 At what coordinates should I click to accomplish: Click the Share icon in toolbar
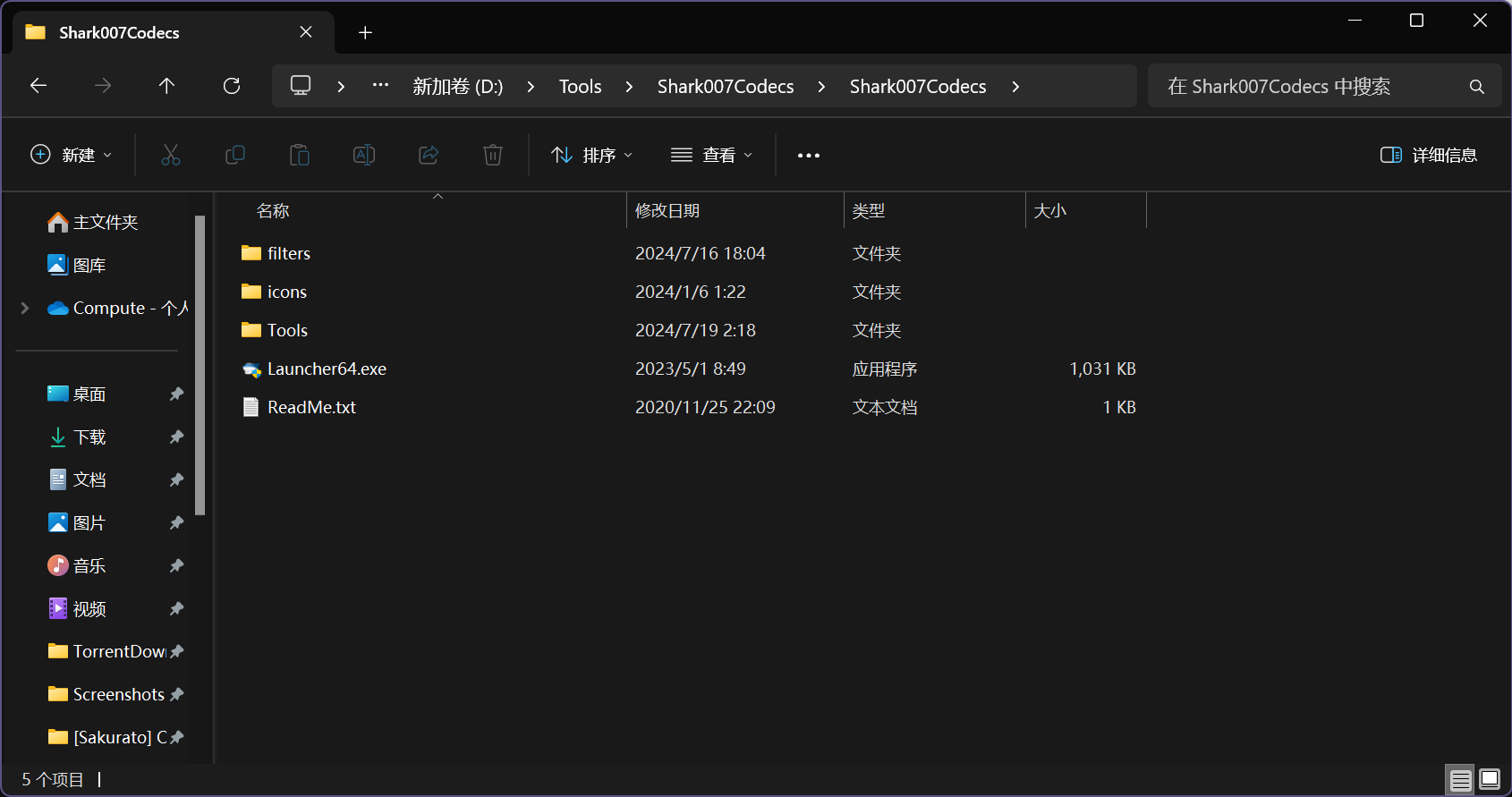[x=429, y=155]
